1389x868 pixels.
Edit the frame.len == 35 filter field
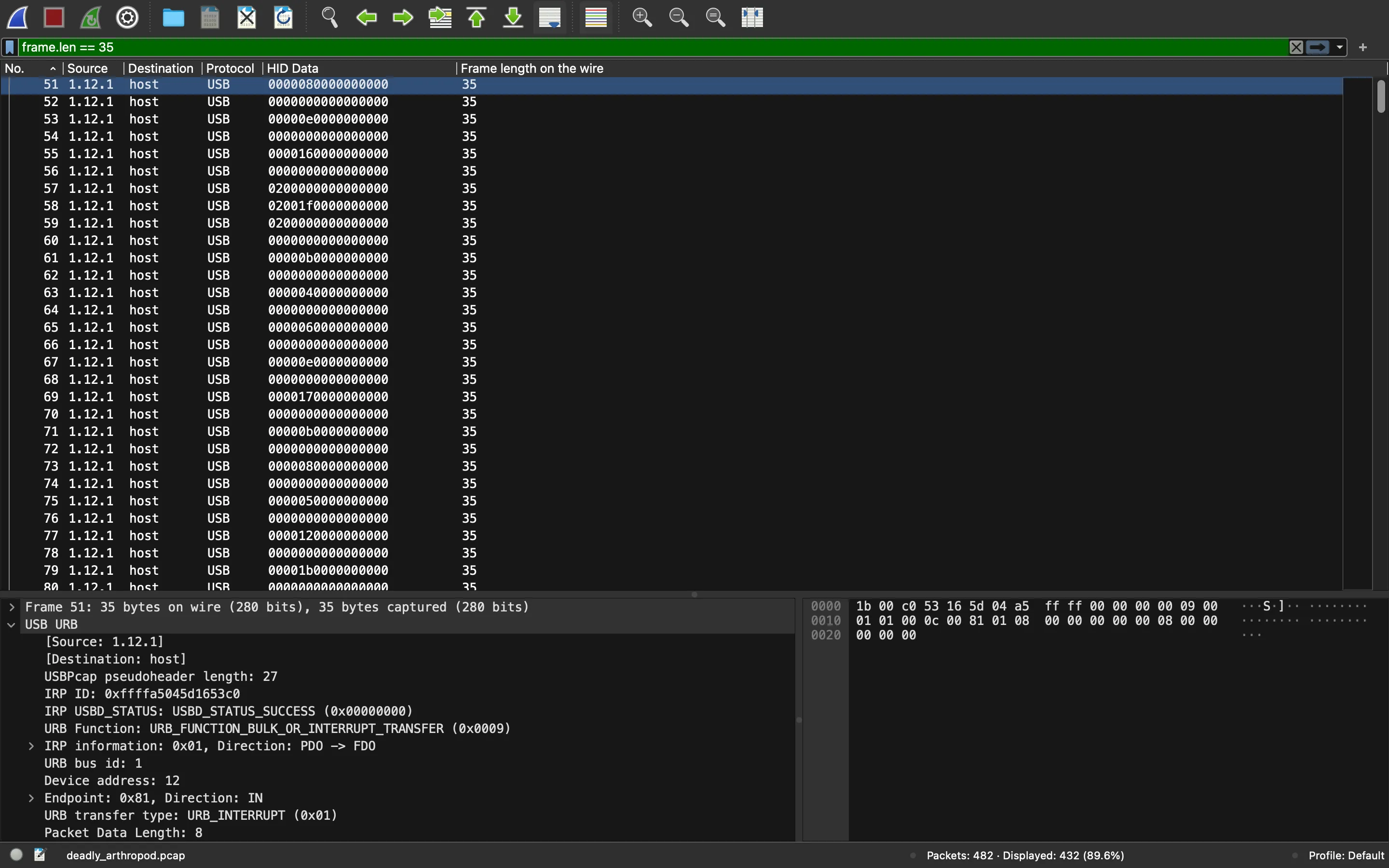point(653,47)
